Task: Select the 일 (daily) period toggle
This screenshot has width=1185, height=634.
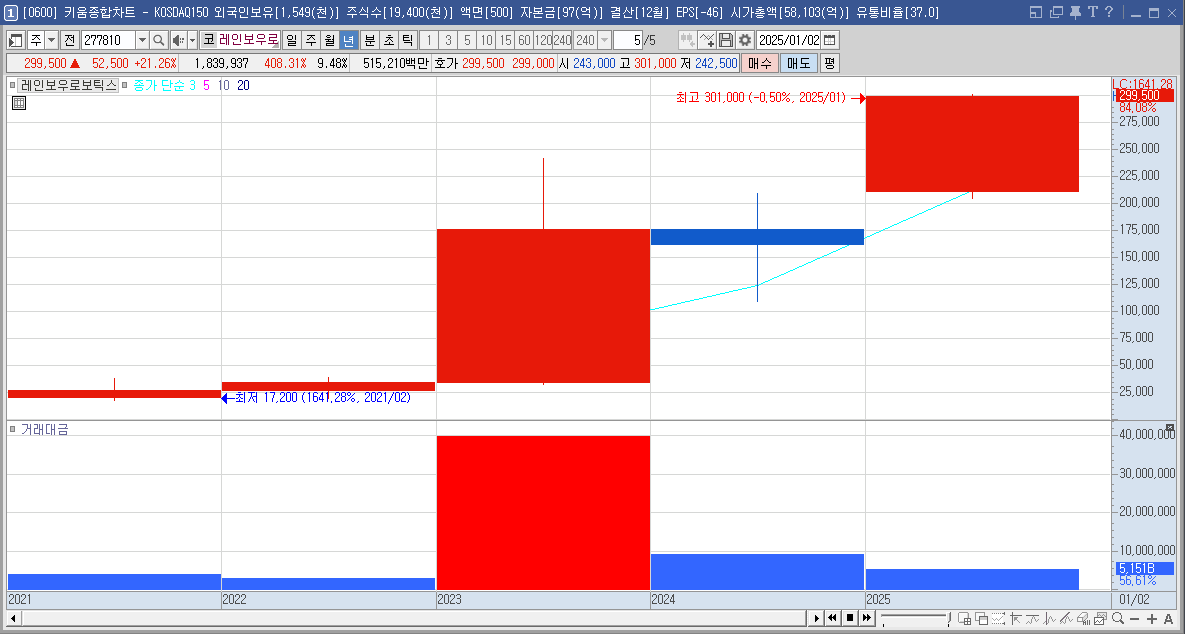Action: coord(292,40)
